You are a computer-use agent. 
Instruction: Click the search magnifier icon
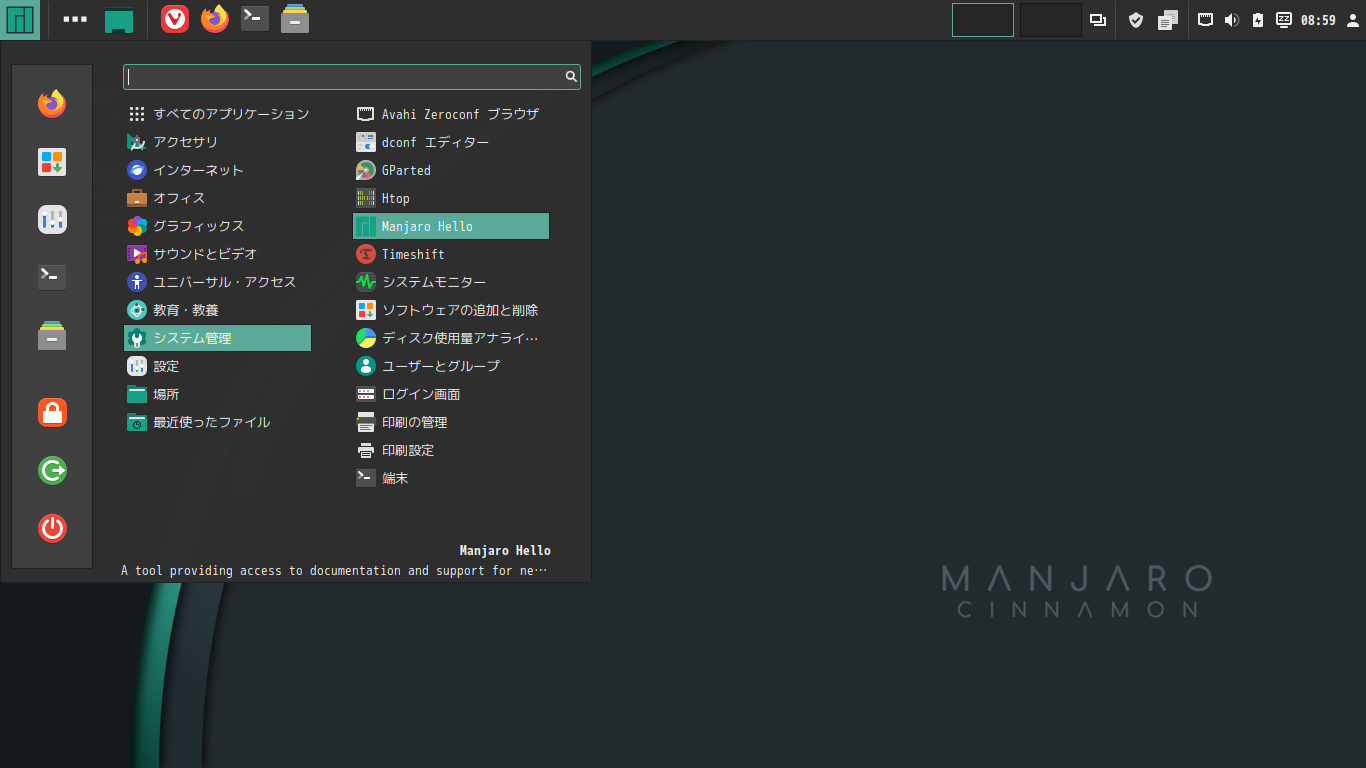(571, 76)
